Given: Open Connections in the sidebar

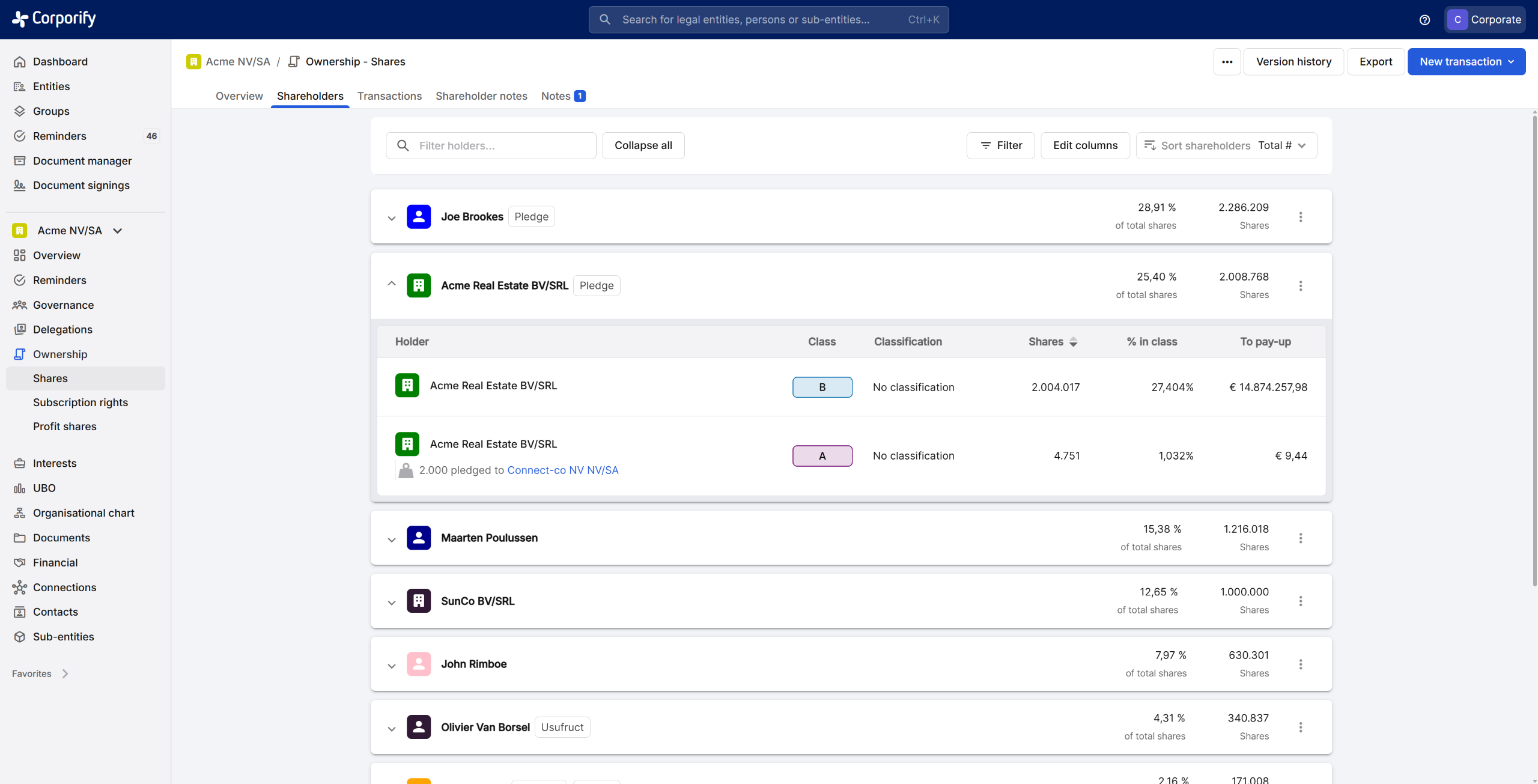Looking at the screenshot, I should (64, 587).
